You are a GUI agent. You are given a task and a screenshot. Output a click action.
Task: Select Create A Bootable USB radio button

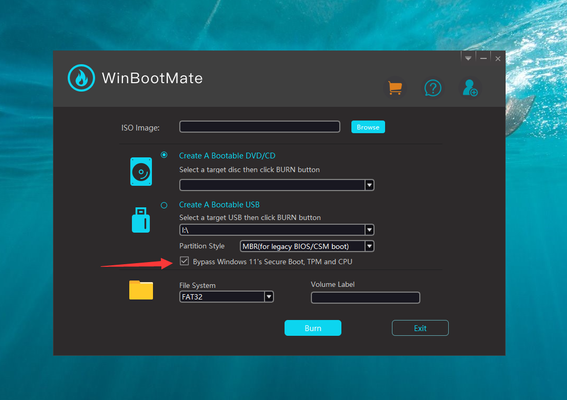click(x=164, y=205)
